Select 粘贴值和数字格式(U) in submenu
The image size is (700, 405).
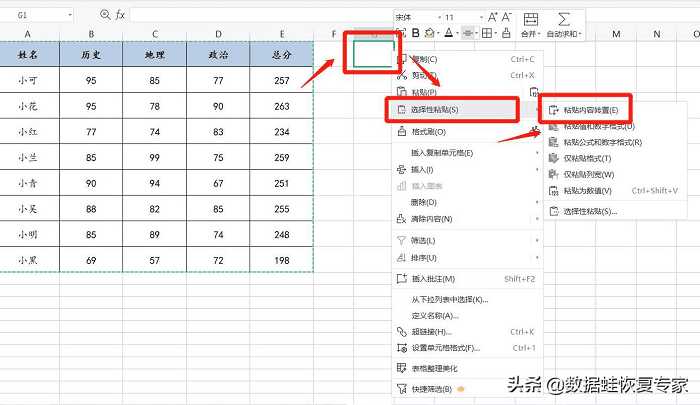click(x=615, y=126)
